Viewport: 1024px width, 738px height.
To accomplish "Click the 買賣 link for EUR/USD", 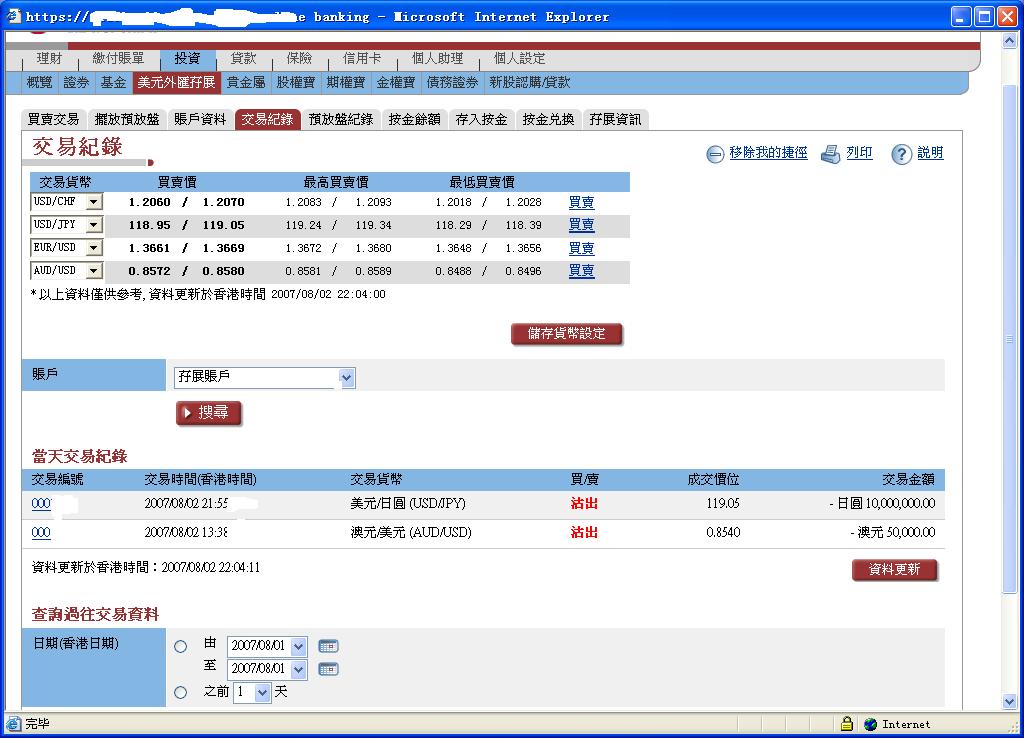I will click(581, 248).
